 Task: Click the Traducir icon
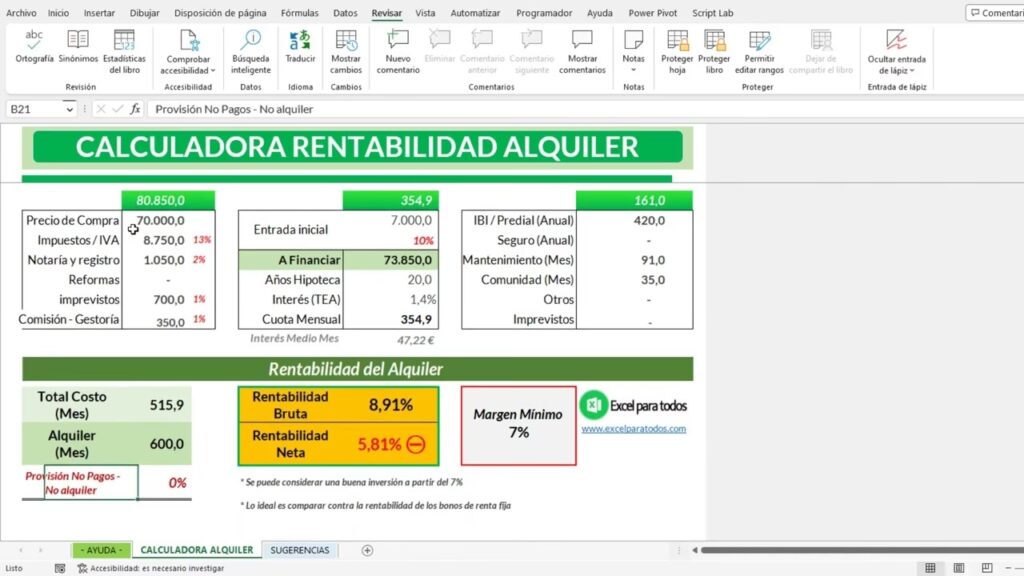[x=300, y=46]
